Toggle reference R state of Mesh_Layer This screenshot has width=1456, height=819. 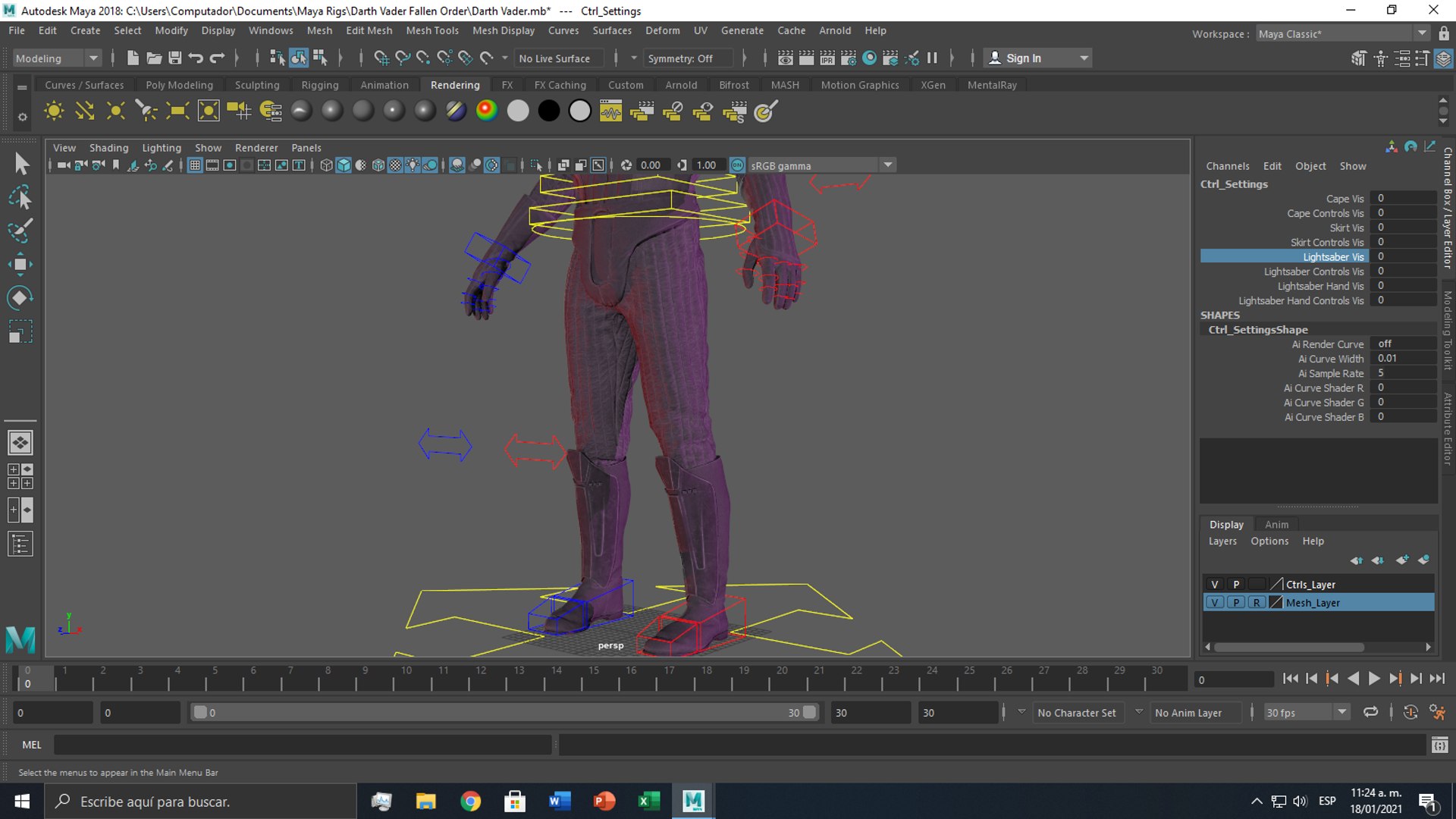tap(1257, 602)
